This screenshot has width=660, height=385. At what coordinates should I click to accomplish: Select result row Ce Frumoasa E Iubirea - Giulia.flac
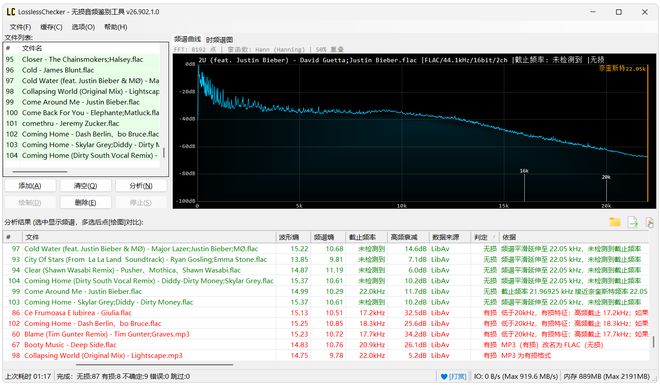coord(327,313)
